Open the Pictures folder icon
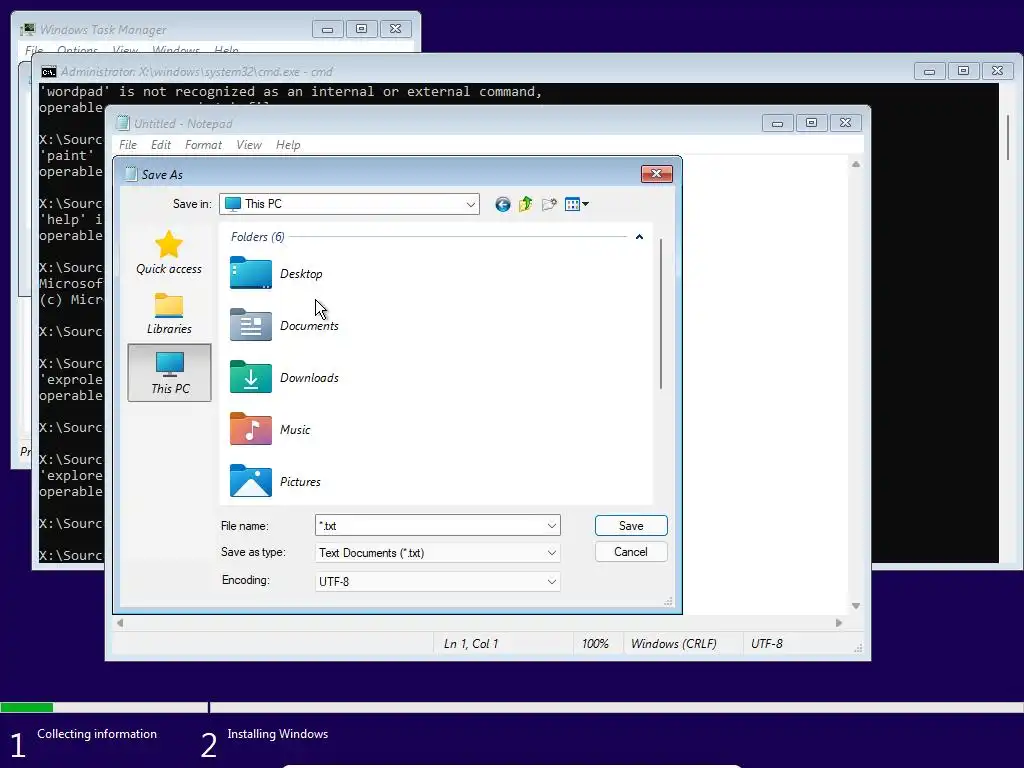The width and height of the screenshot is (1024, 768). point(251,481)
